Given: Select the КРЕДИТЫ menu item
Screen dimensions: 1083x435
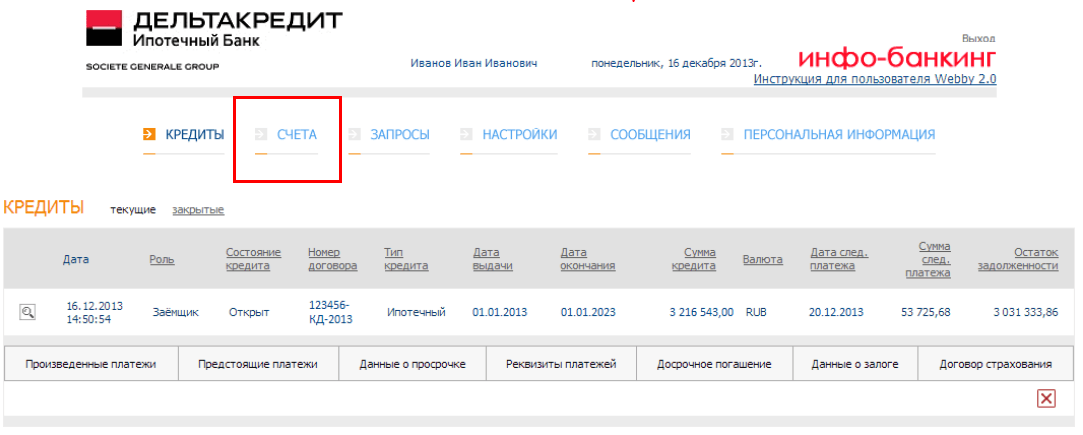Looking at the screenshot, I should [195, 135].
